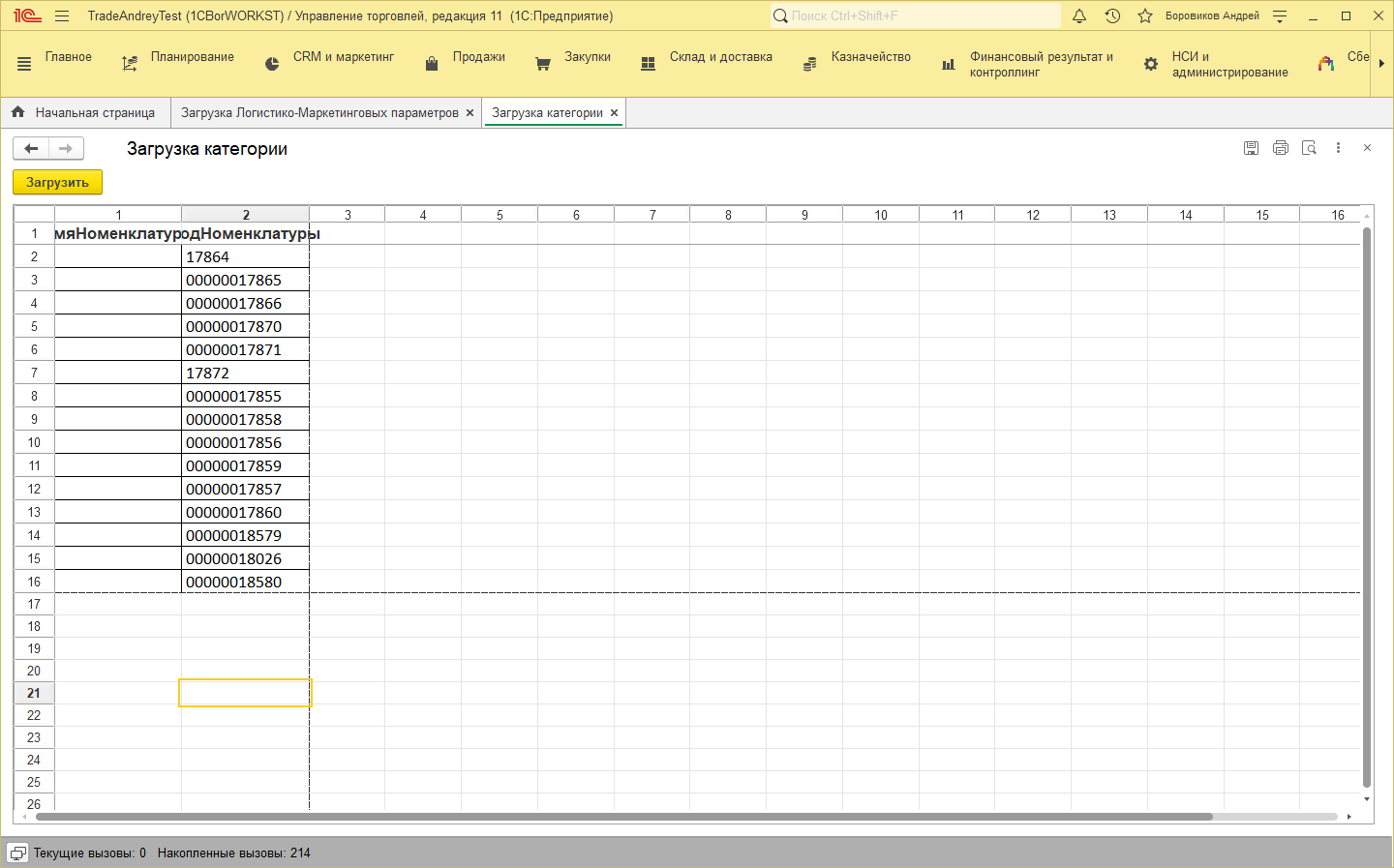The width and height of the screenshot is (1394, 868).
Task: Expand the sections panel right arrow
Action: (1381, 64)
